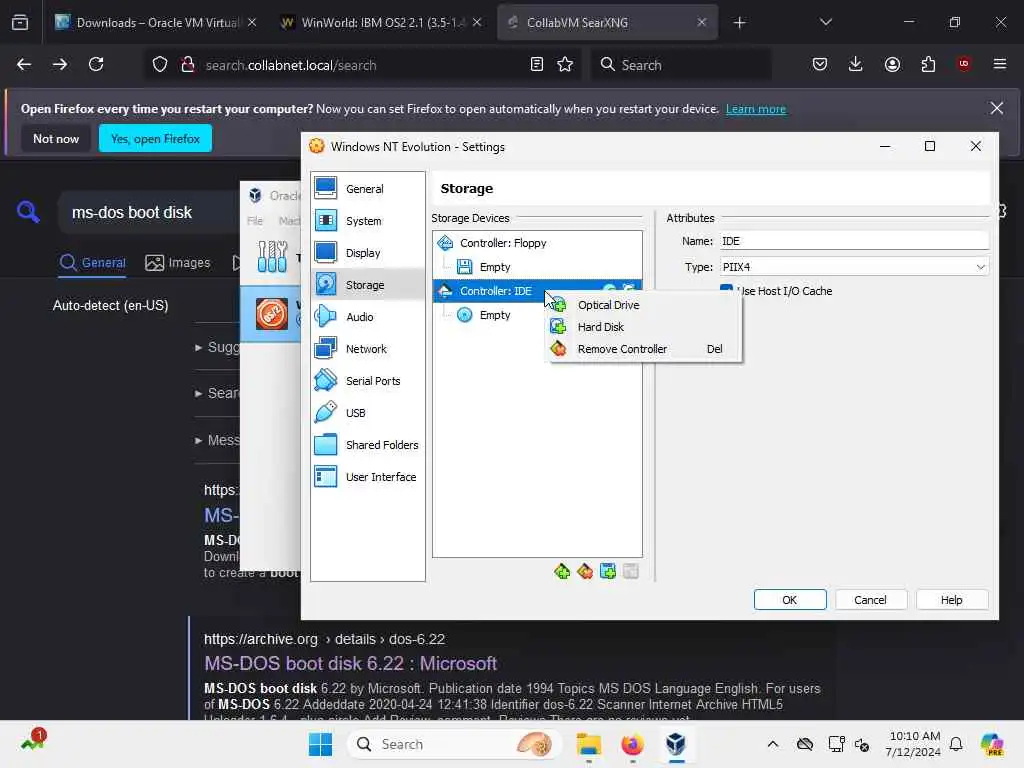Open the System settings category
Image resolution: width=1024 pixels, height=768 pixels.
(368, 221)
